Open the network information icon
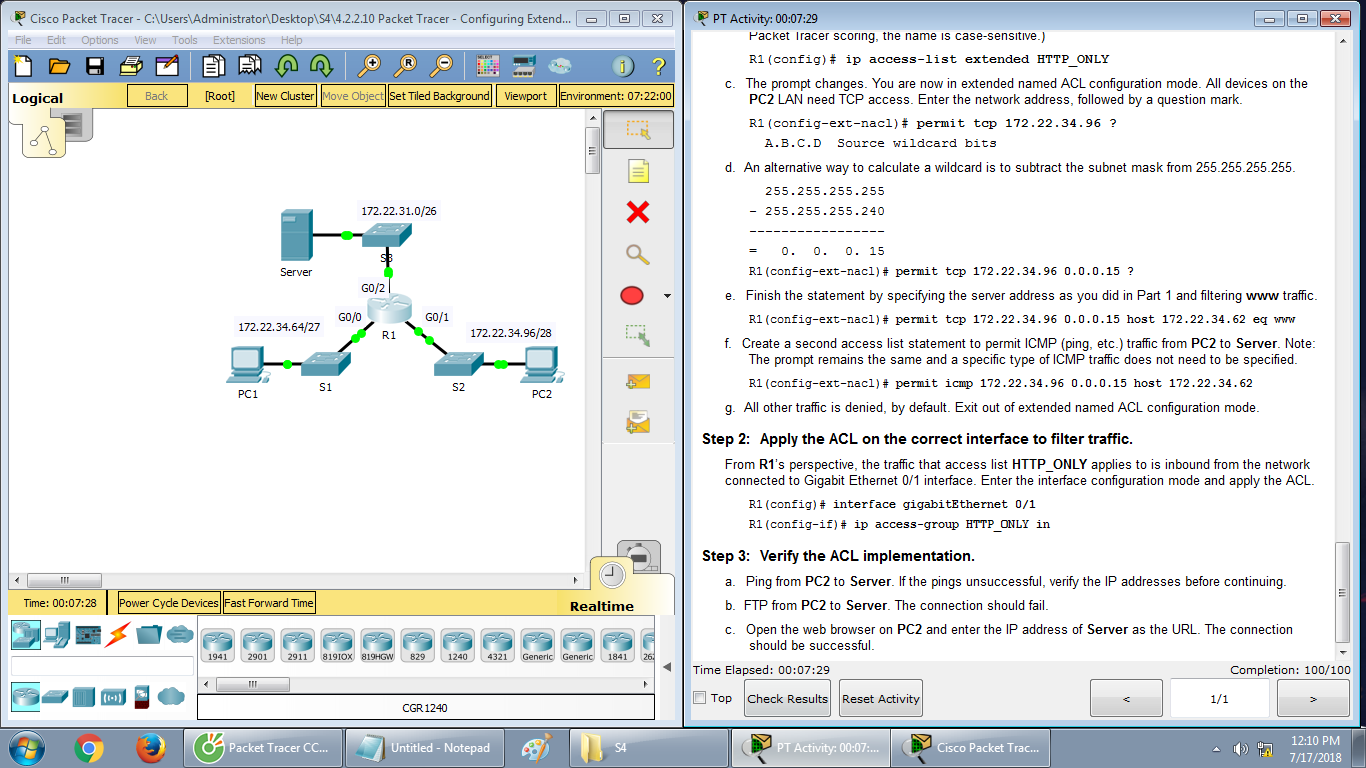Screen dimensions: 1366x768 coord(623,66)
